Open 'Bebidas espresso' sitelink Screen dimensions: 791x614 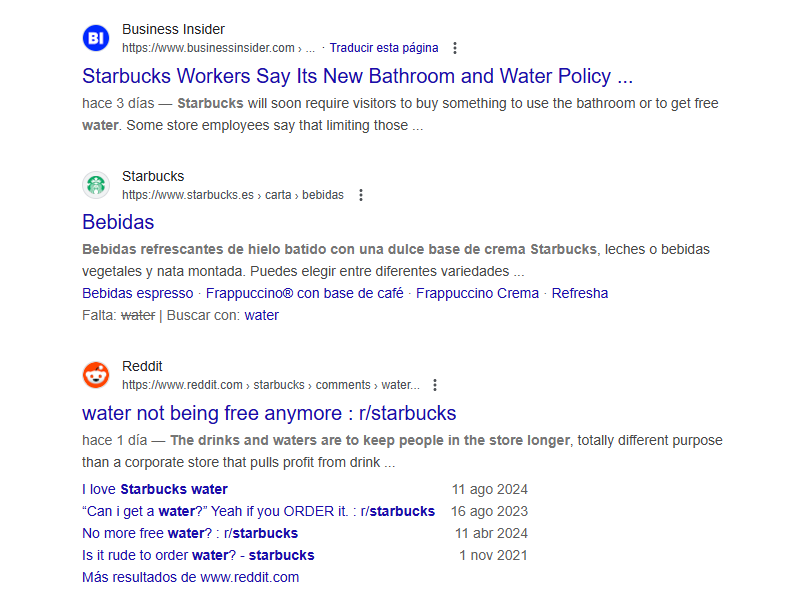pyautogui.click(x=138, y=293)
